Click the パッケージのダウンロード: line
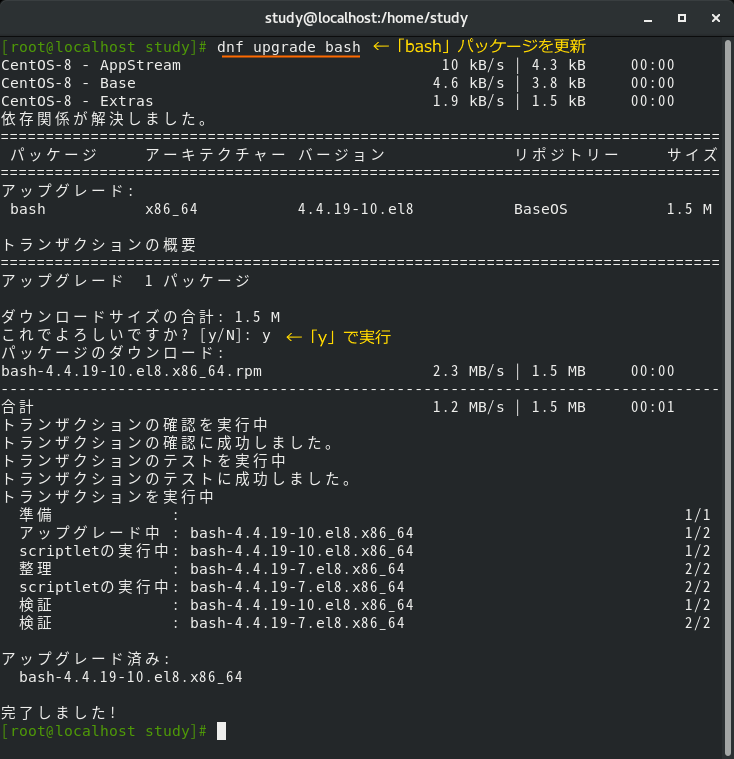Image resolution: width=734 pixels, height=759 pixels. pos(113,353)
